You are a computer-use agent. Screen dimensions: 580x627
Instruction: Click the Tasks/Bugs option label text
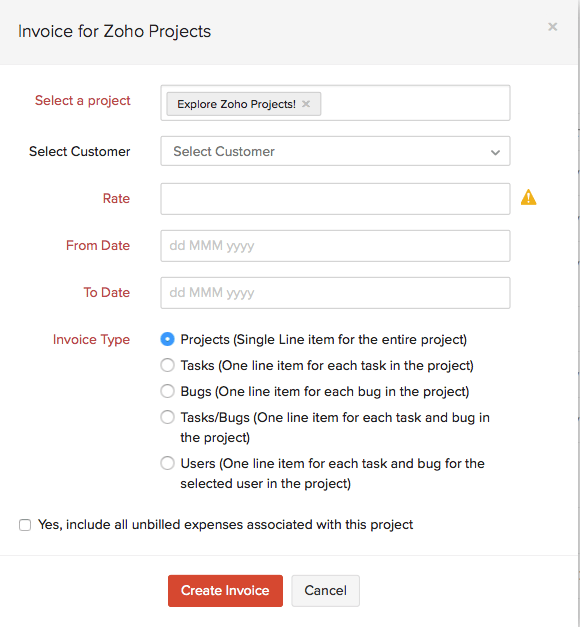pos(335,427)
